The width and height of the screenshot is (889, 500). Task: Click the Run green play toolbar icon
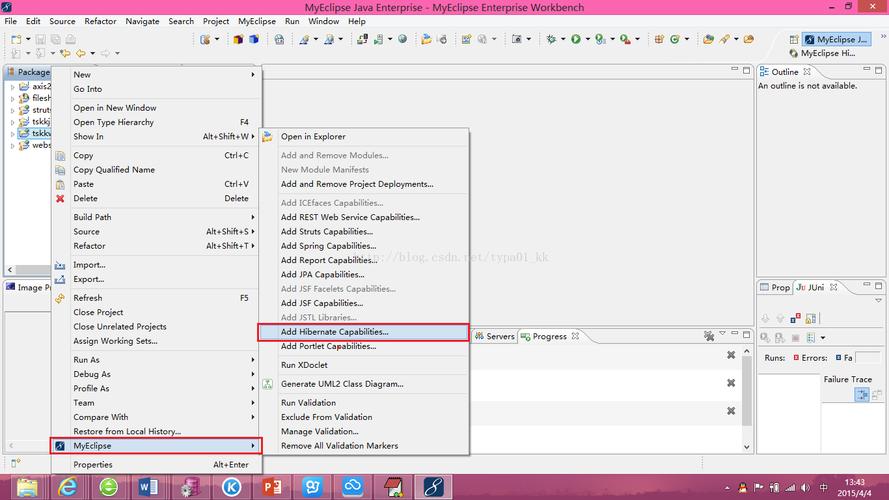pyautogui.click(x=576, y=39)
